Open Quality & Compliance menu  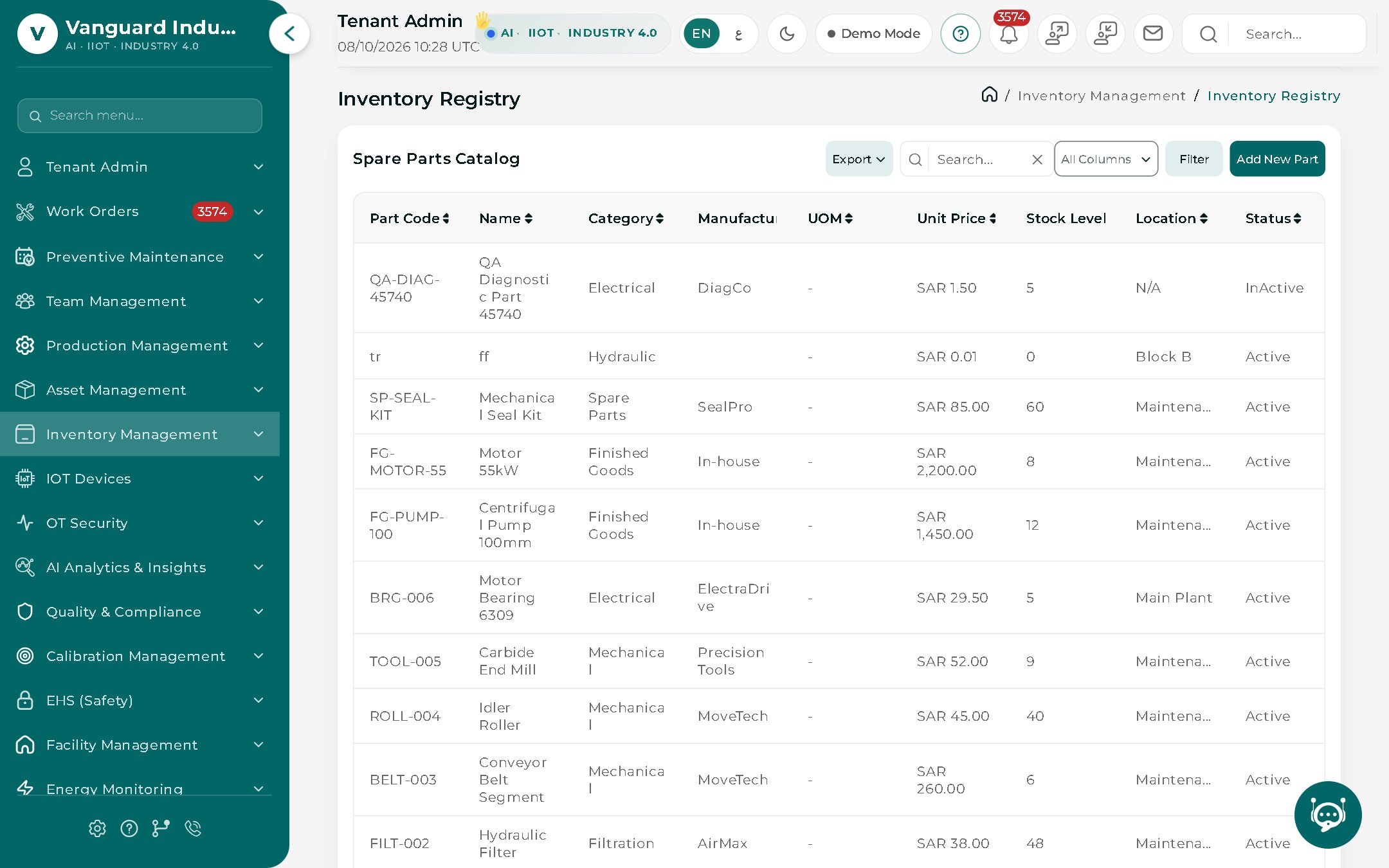tap(140, 611)
